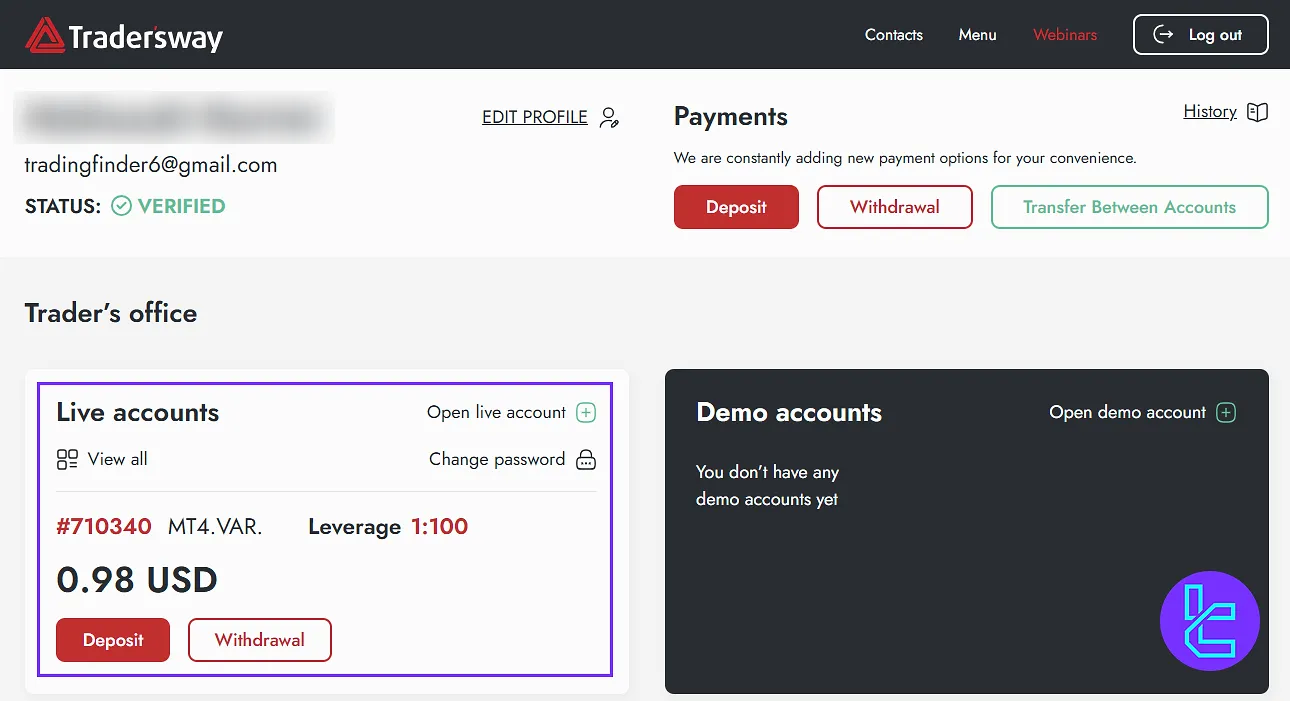Click Change password link
Image resolution: width=1290 pixels, height=701 pixels.
click(497, 459)
